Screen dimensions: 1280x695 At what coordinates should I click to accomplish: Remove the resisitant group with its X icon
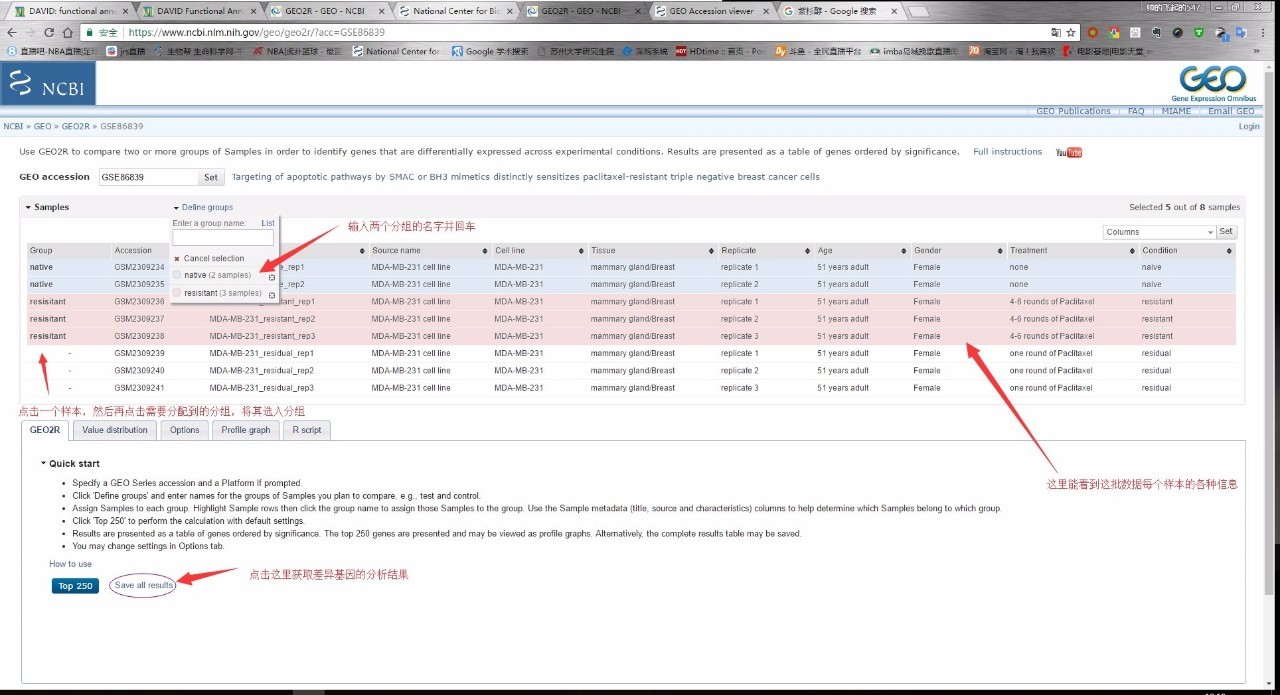tap(272, 295)
